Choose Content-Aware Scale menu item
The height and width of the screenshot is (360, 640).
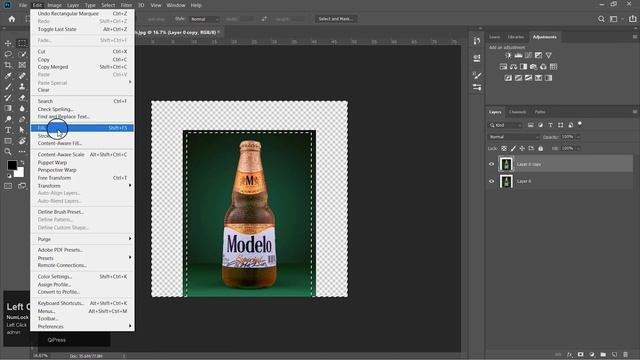click(82, 155)
